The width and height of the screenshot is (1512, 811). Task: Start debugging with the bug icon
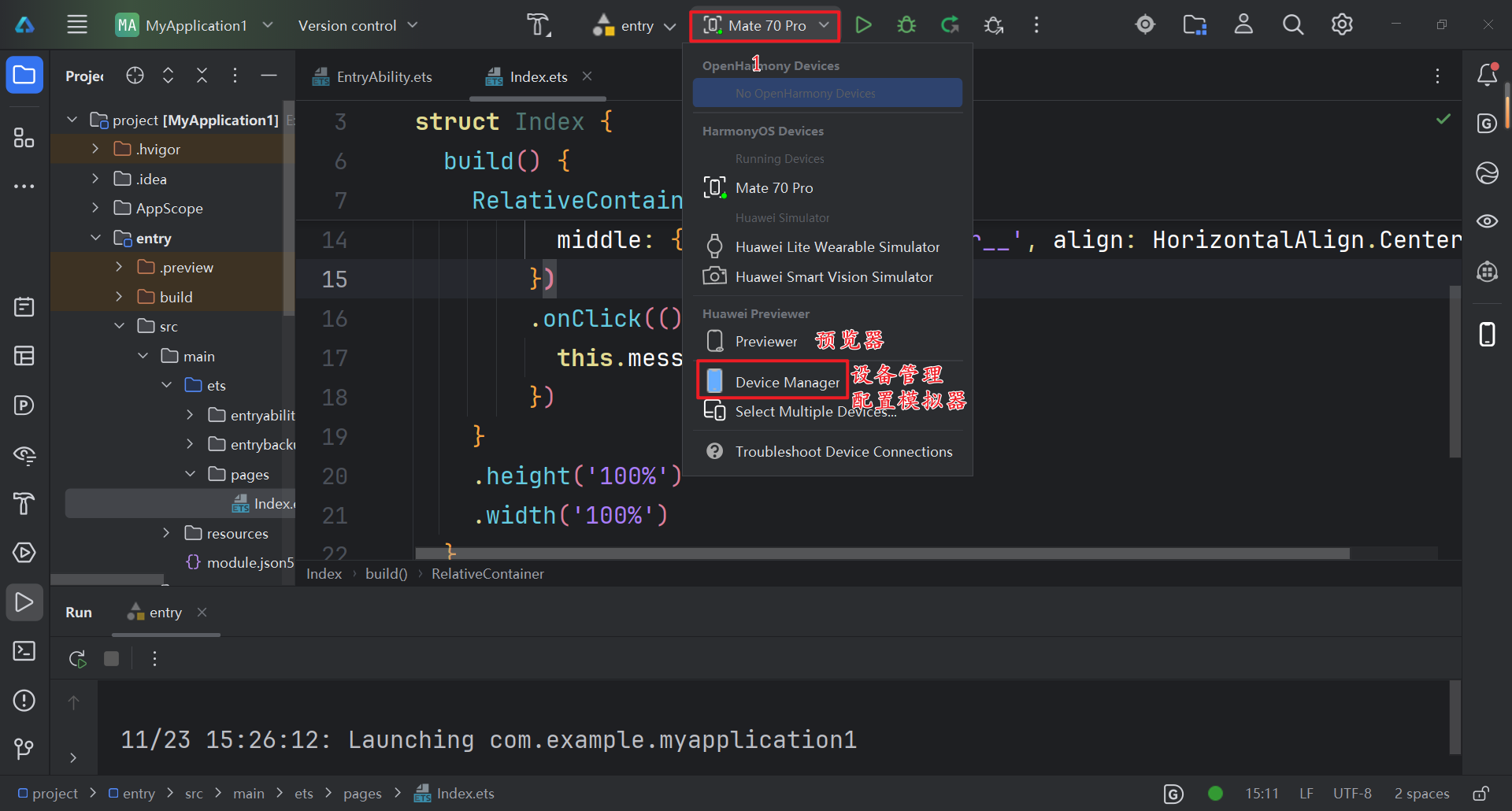[906, 25]
